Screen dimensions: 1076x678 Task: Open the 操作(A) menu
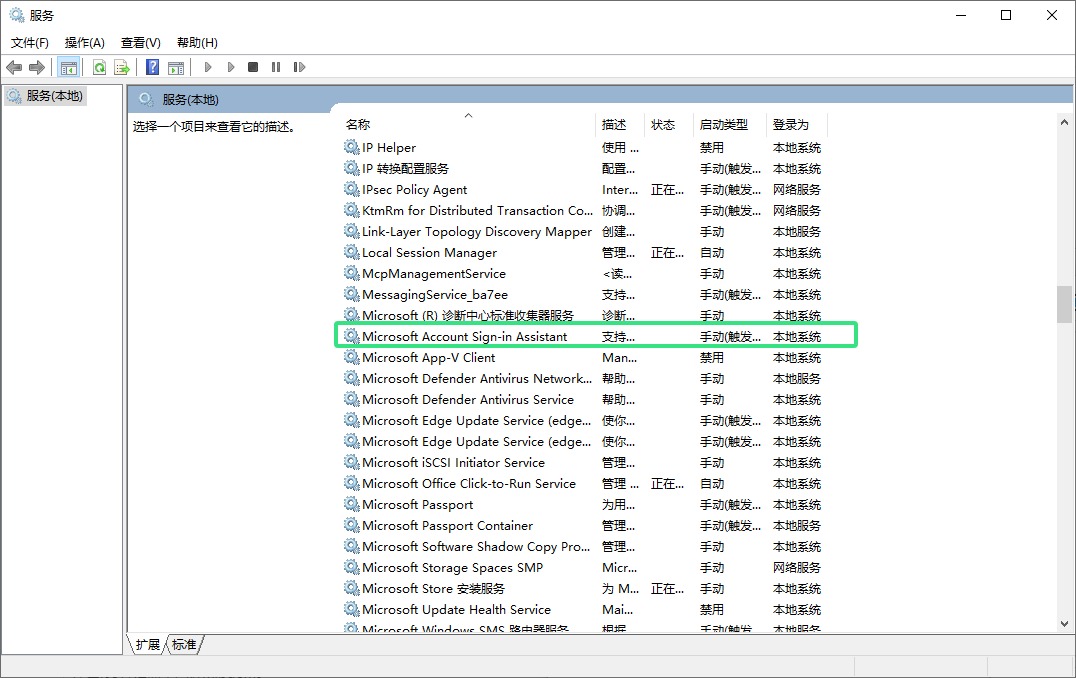[84, 43]
